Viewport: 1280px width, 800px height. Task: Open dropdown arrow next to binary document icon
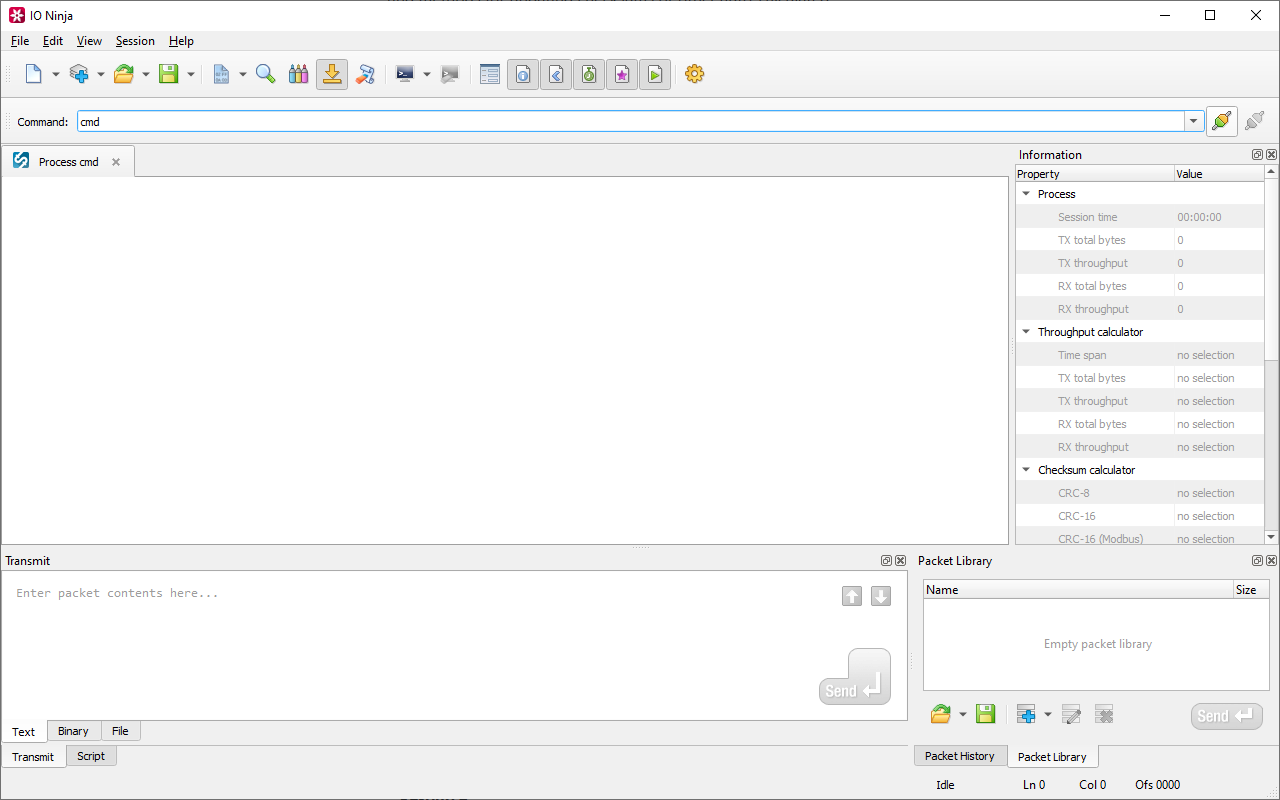pos(242,74)
